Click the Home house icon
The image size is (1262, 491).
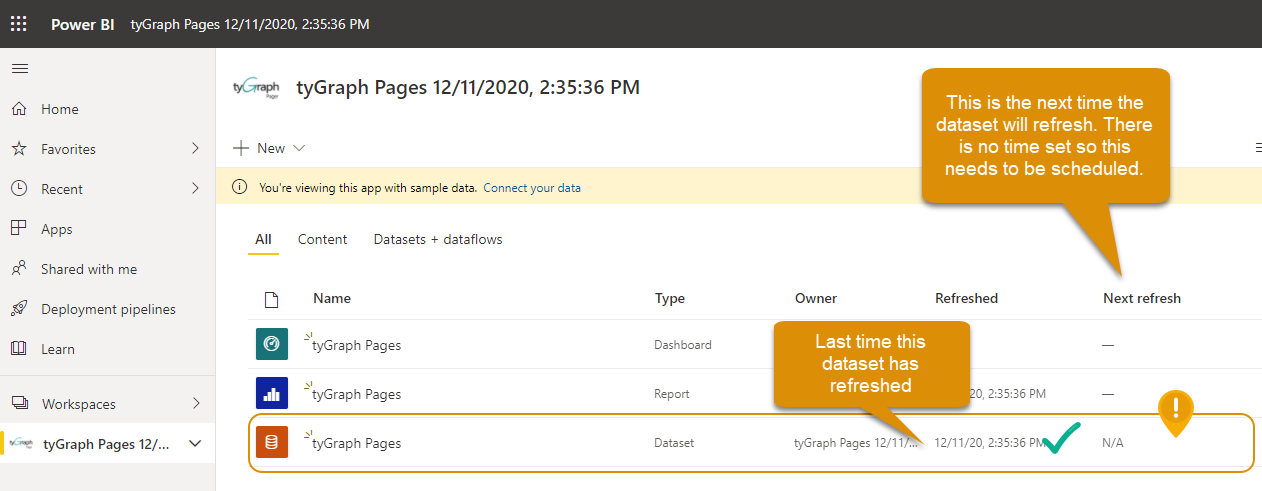pos(19,109)
